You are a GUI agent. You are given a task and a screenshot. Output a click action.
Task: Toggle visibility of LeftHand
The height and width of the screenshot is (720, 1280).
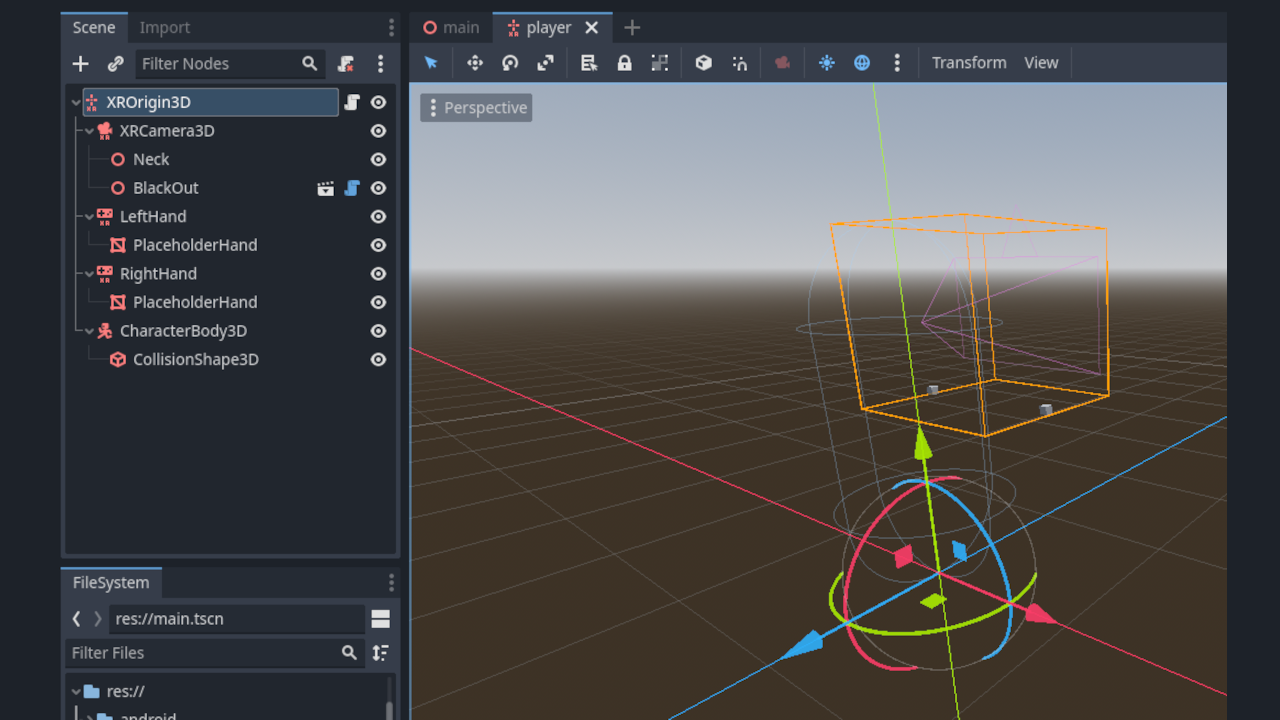[x=378, y=216]
